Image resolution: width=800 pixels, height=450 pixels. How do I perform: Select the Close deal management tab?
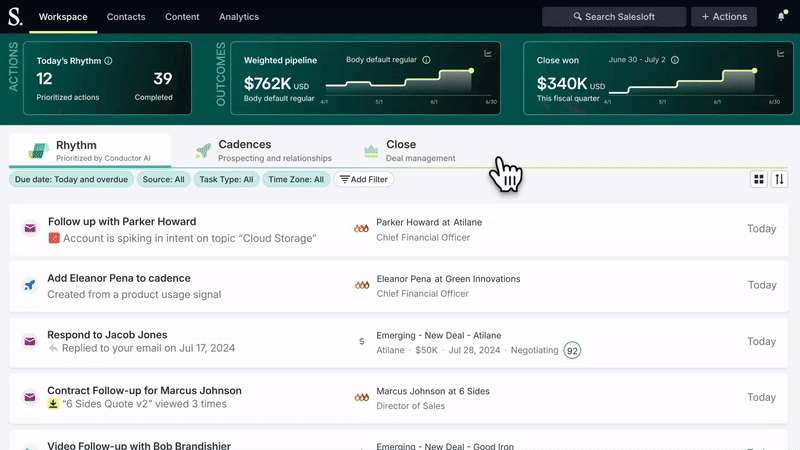[x=410, y=151]
